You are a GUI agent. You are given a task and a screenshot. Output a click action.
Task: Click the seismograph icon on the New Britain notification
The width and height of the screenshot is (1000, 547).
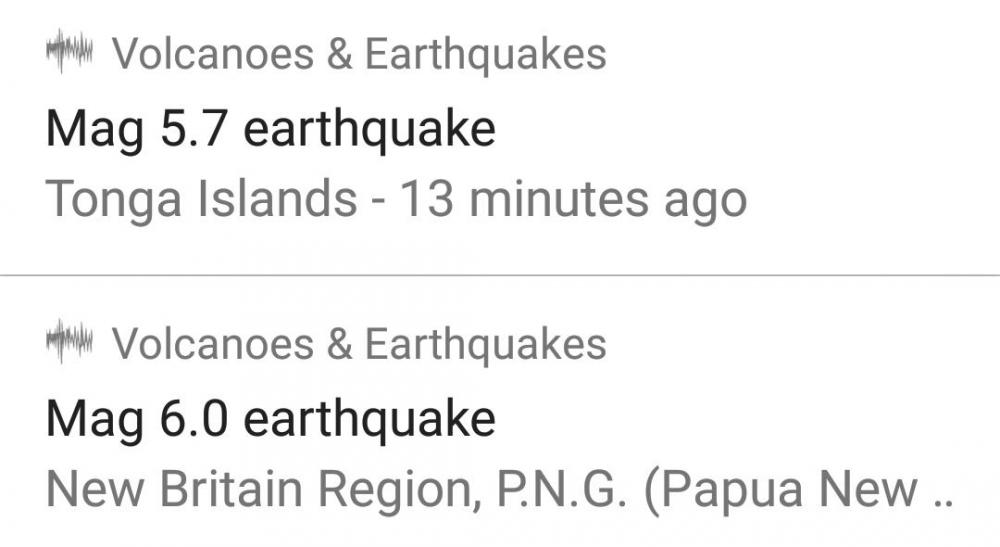coord(69,343)
